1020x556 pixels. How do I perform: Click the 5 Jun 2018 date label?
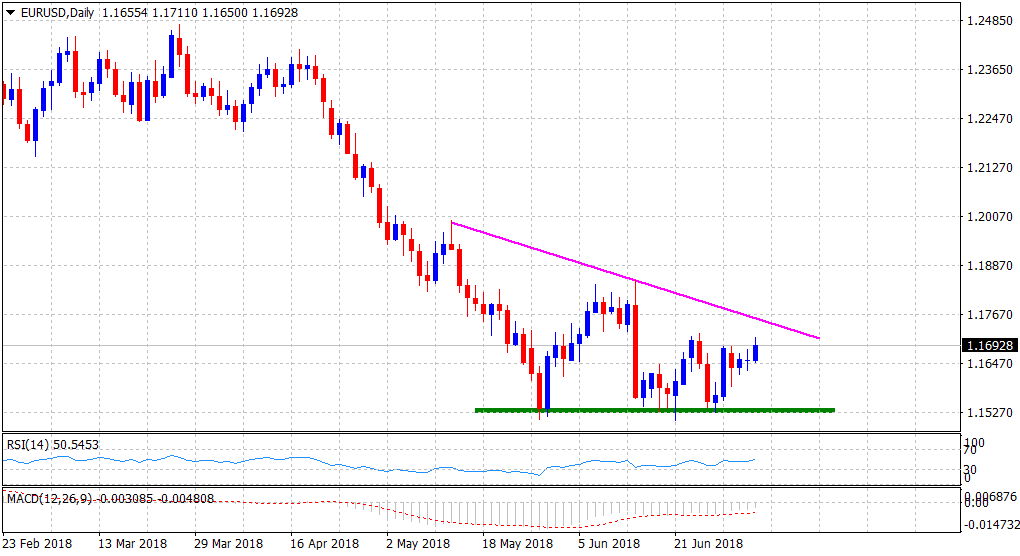(609, 544)
